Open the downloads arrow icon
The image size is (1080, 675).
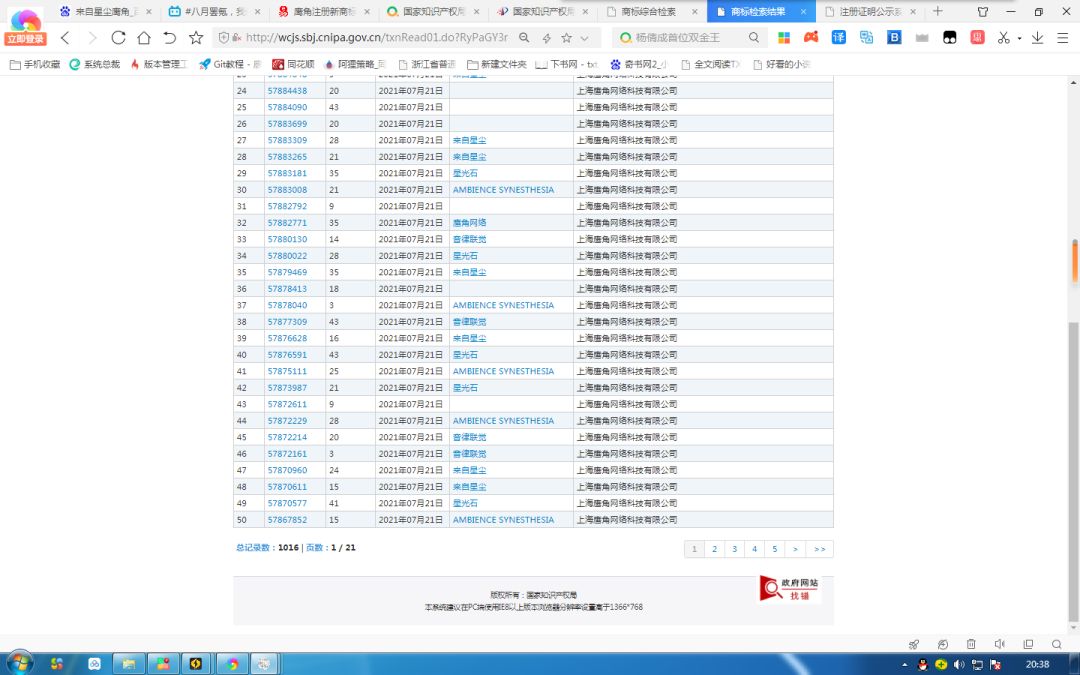[1037, 38]
